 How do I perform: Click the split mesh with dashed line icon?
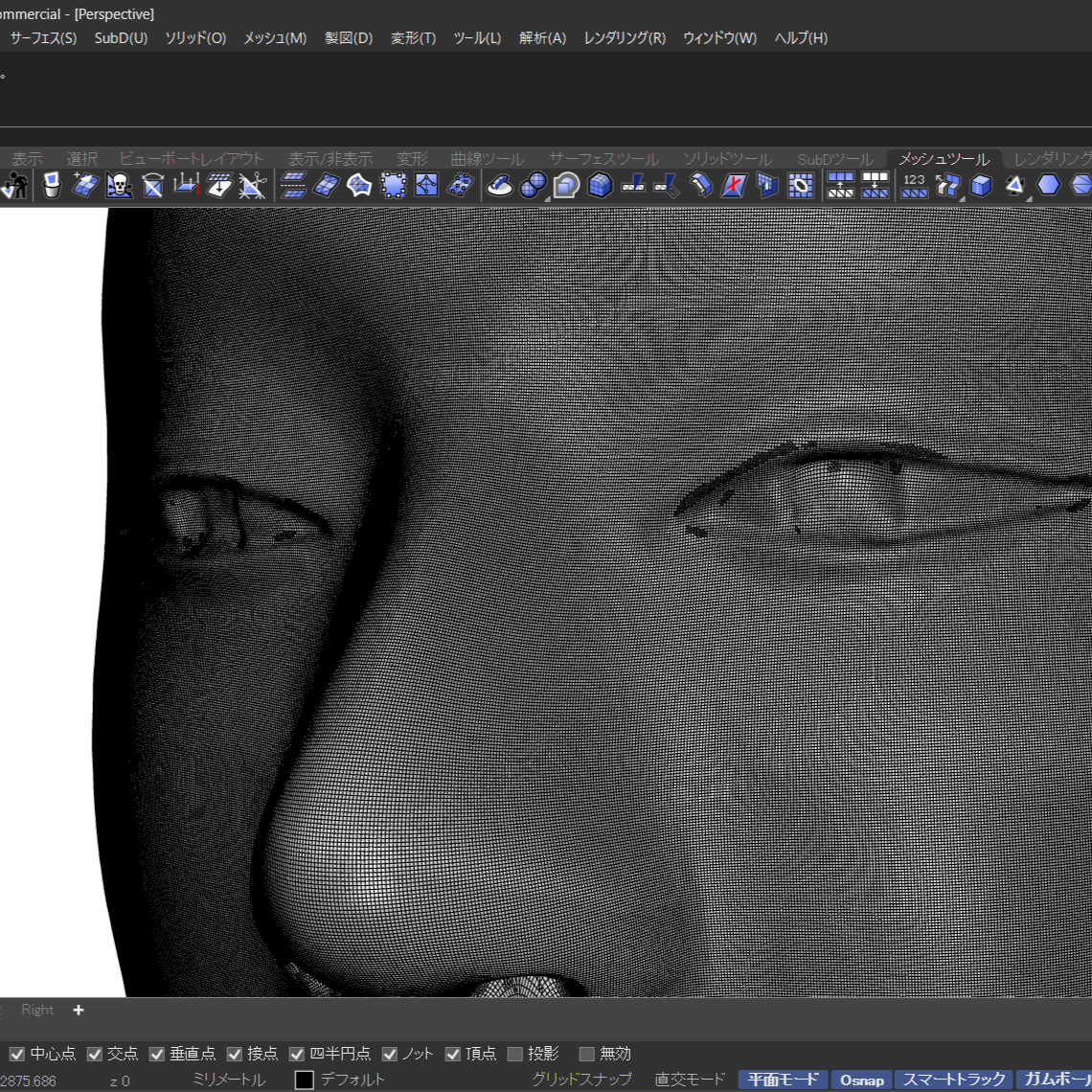[x=293, y=186]
